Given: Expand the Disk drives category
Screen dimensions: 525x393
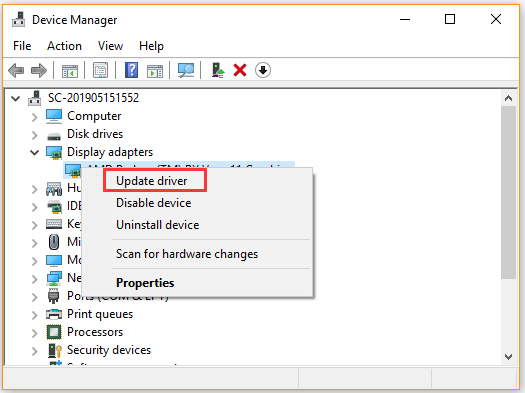Looking at the screenshot, I should pos(34,135).
